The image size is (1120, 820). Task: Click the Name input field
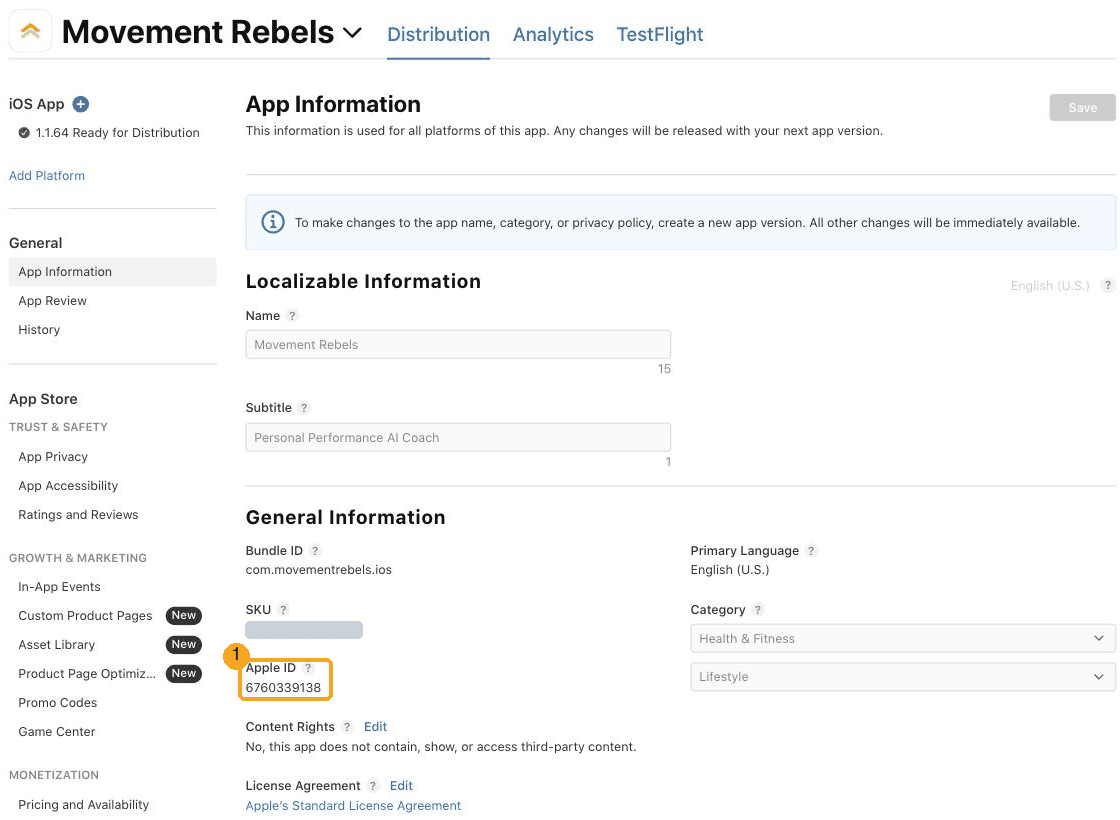click(x=458, y=344)
